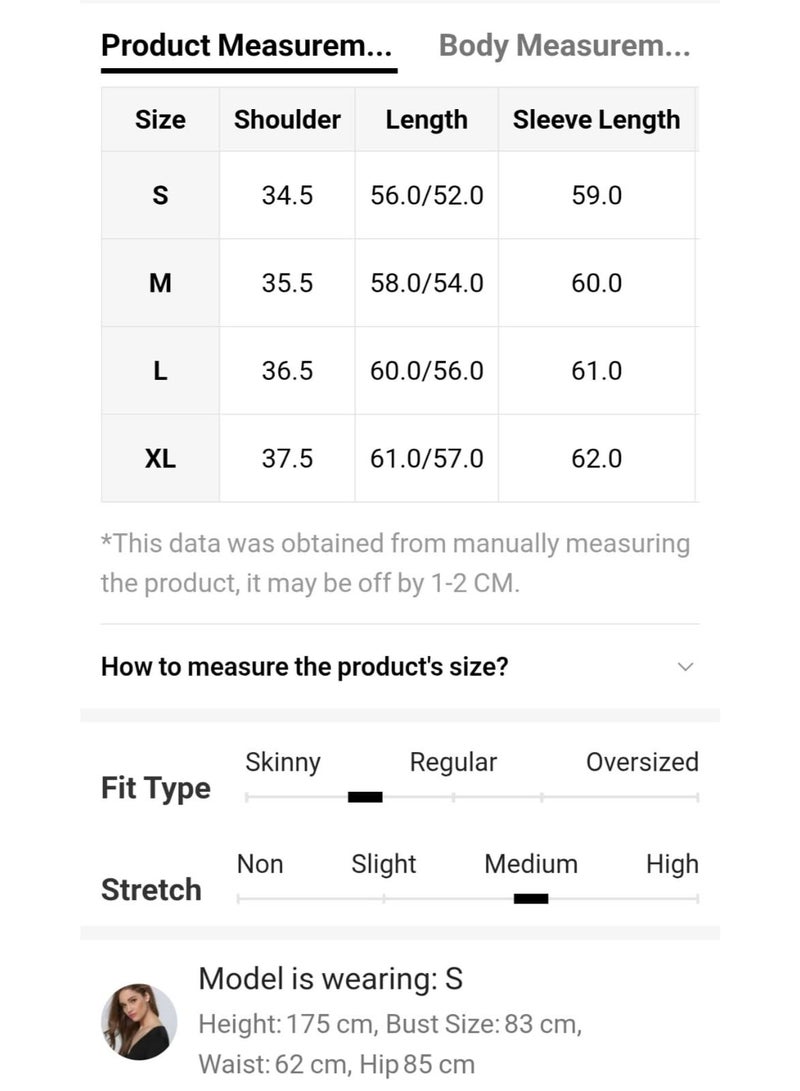Click the "Model is wearing: S" text
Screen dimensions: 800x1091
coord(331,978)
